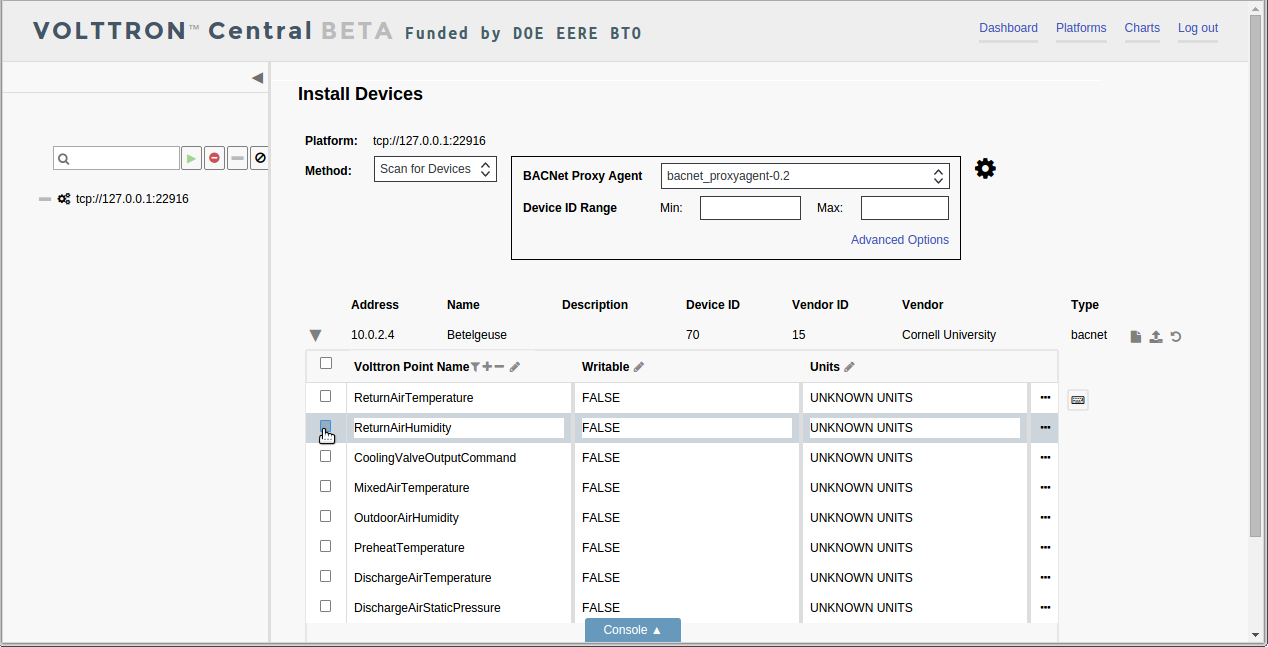The height and width of the screenshot is (647, 1268).
Task: Click the upload file icon for Betelgeuse
Action: pyautogui.click(x=1156, y=336)
